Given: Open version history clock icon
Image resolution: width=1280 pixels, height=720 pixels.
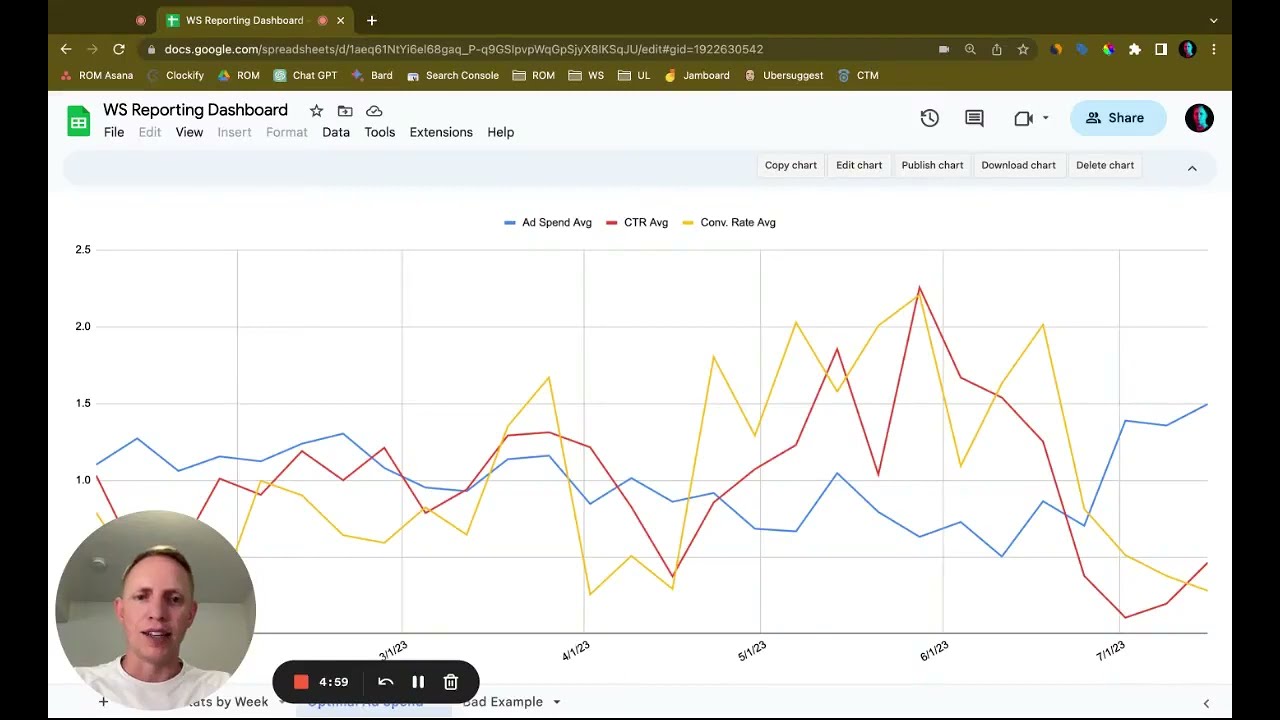Looking at the screenshot, I should [x=930, y=118].
